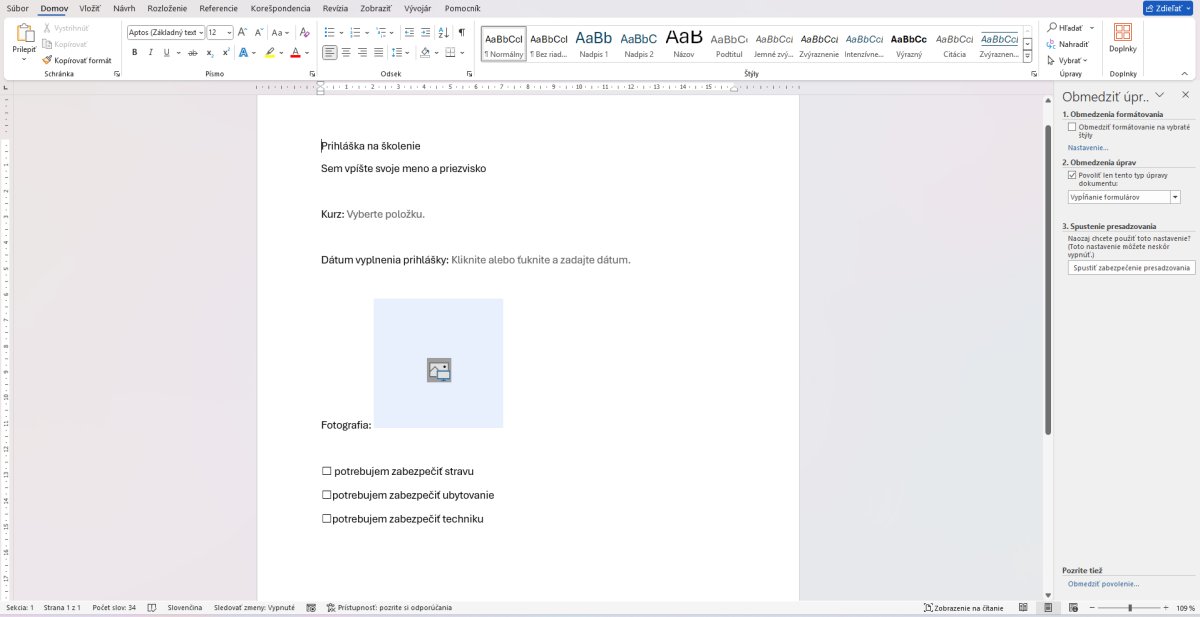Click the bulleted list icon

click(x=330, y=32)
